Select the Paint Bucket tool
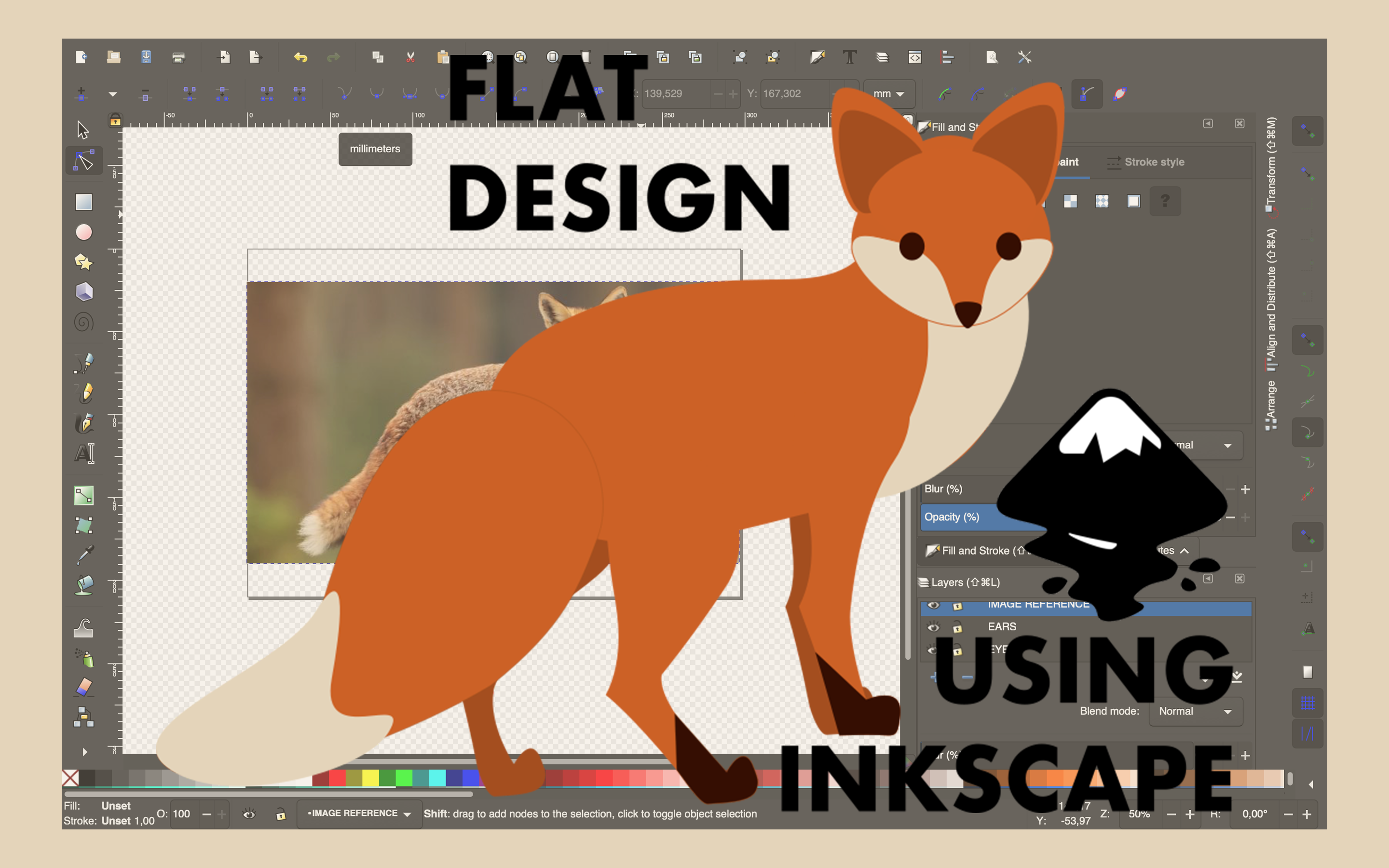Image resolution: width=1389 pixels, height=868 pixels. 84,585
